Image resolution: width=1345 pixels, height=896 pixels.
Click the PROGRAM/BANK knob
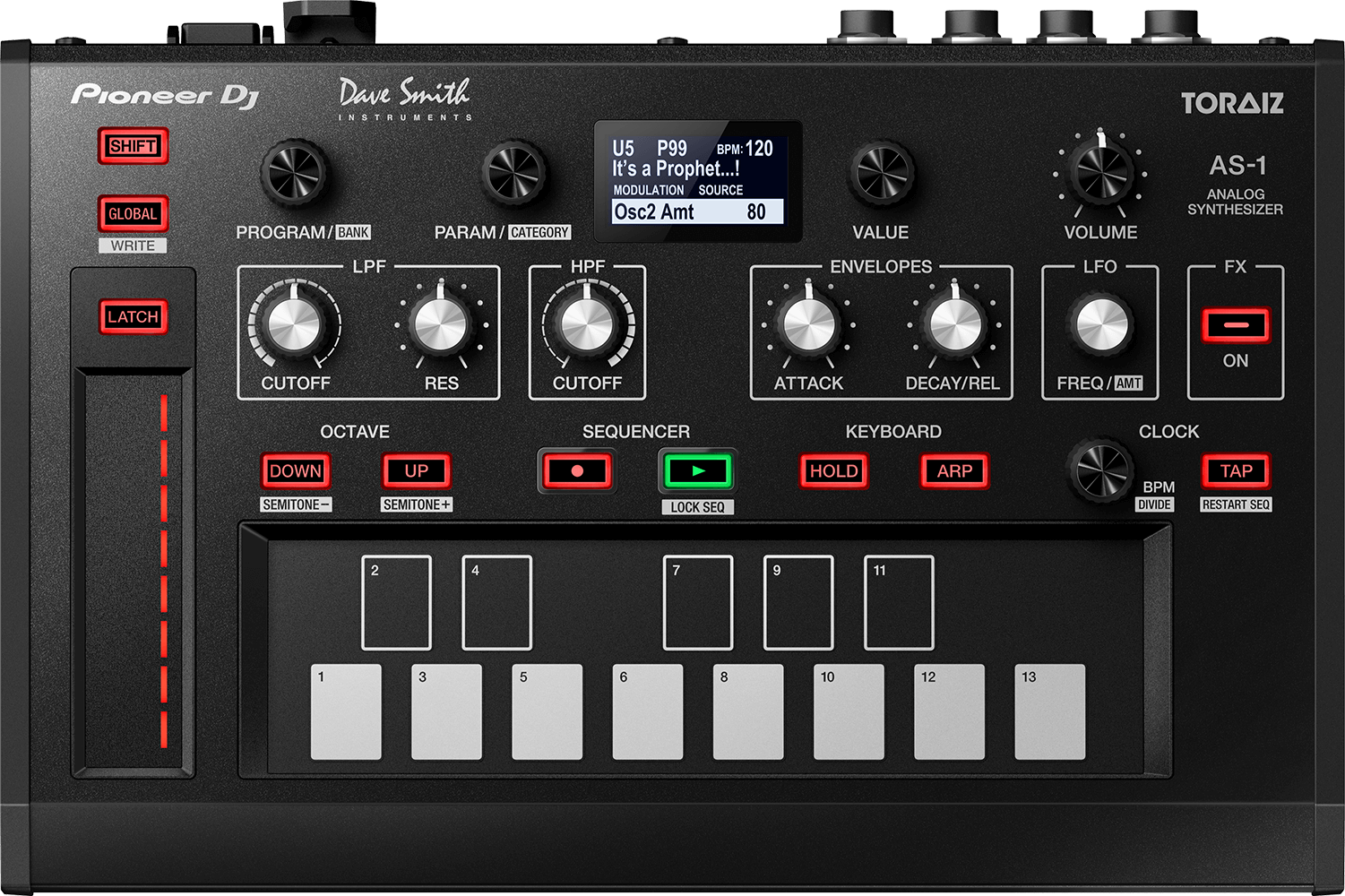click(293, 172)
